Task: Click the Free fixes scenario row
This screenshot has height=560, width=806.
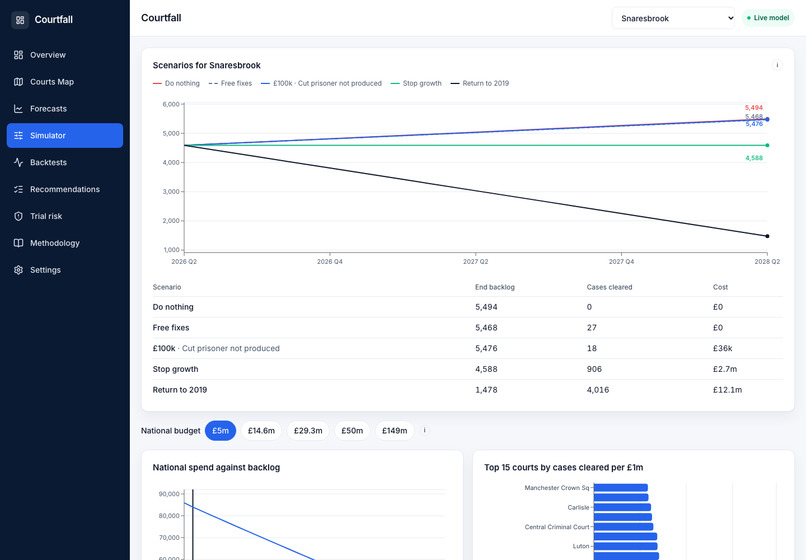Action: coord(468,328)
